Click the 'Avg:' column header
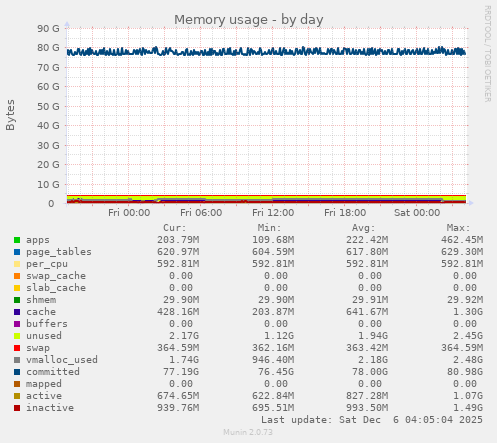The width and height of the screenshot is (497, 443). (x=363, y=228)
